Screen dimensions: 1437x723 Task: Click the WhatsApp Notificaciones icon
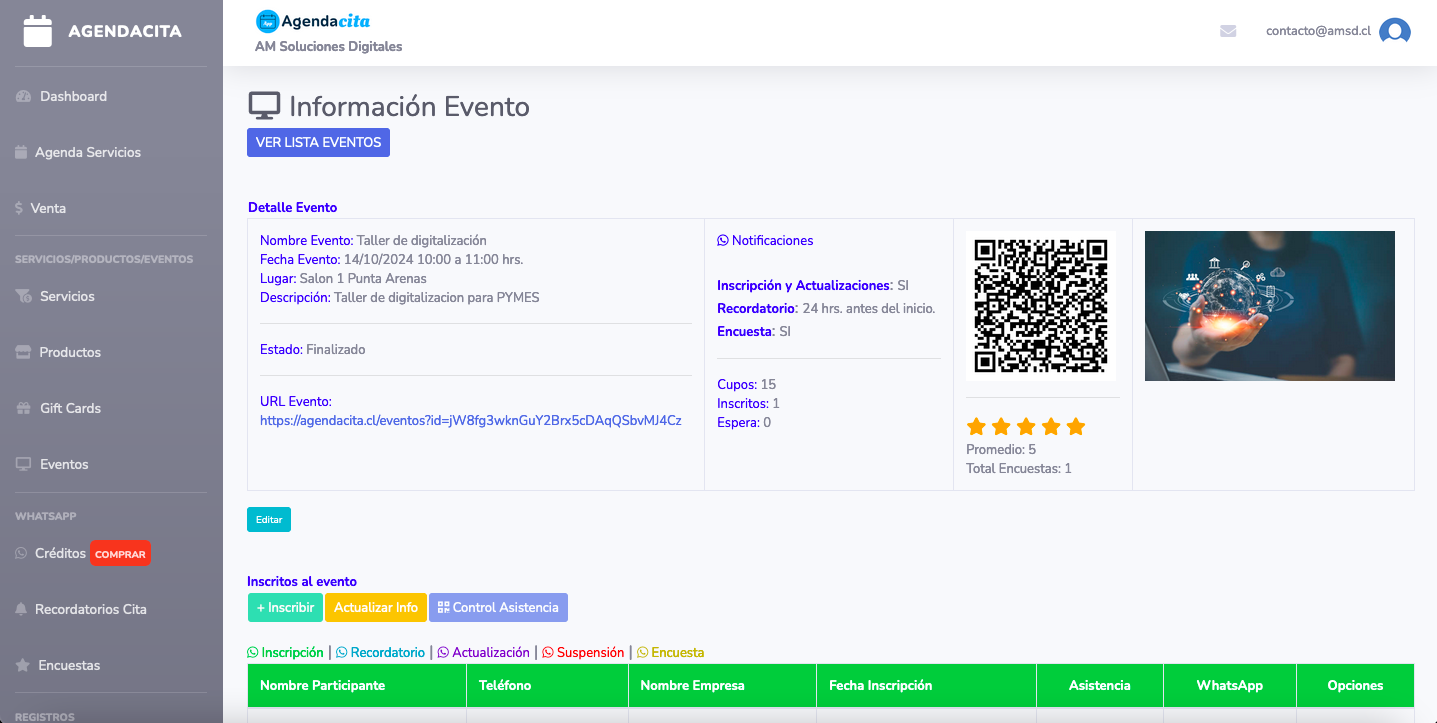[x=723, y=241]
